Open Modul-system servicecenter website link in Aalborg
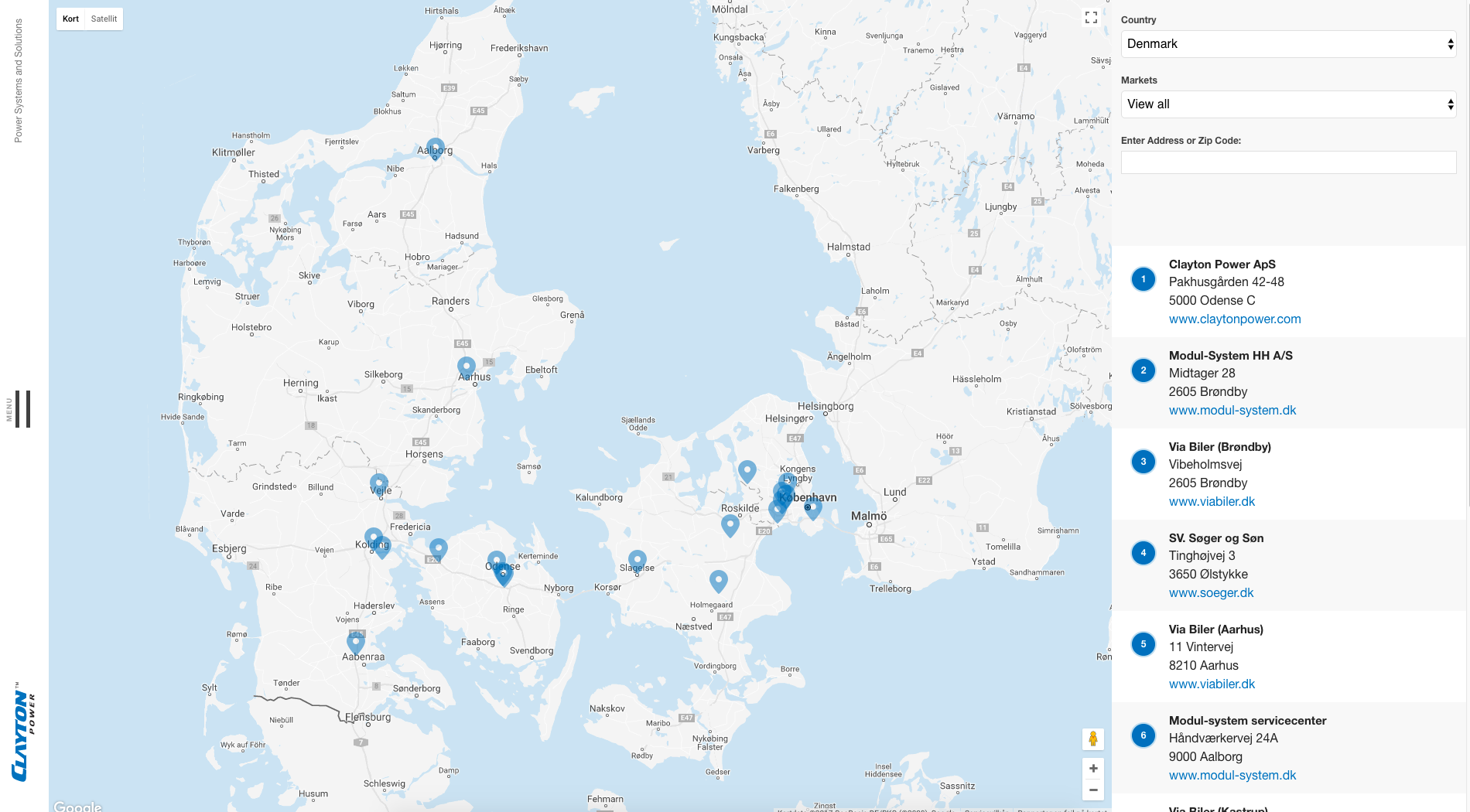This screenshot has height=812, width=1470. [x=1232, y=775]
